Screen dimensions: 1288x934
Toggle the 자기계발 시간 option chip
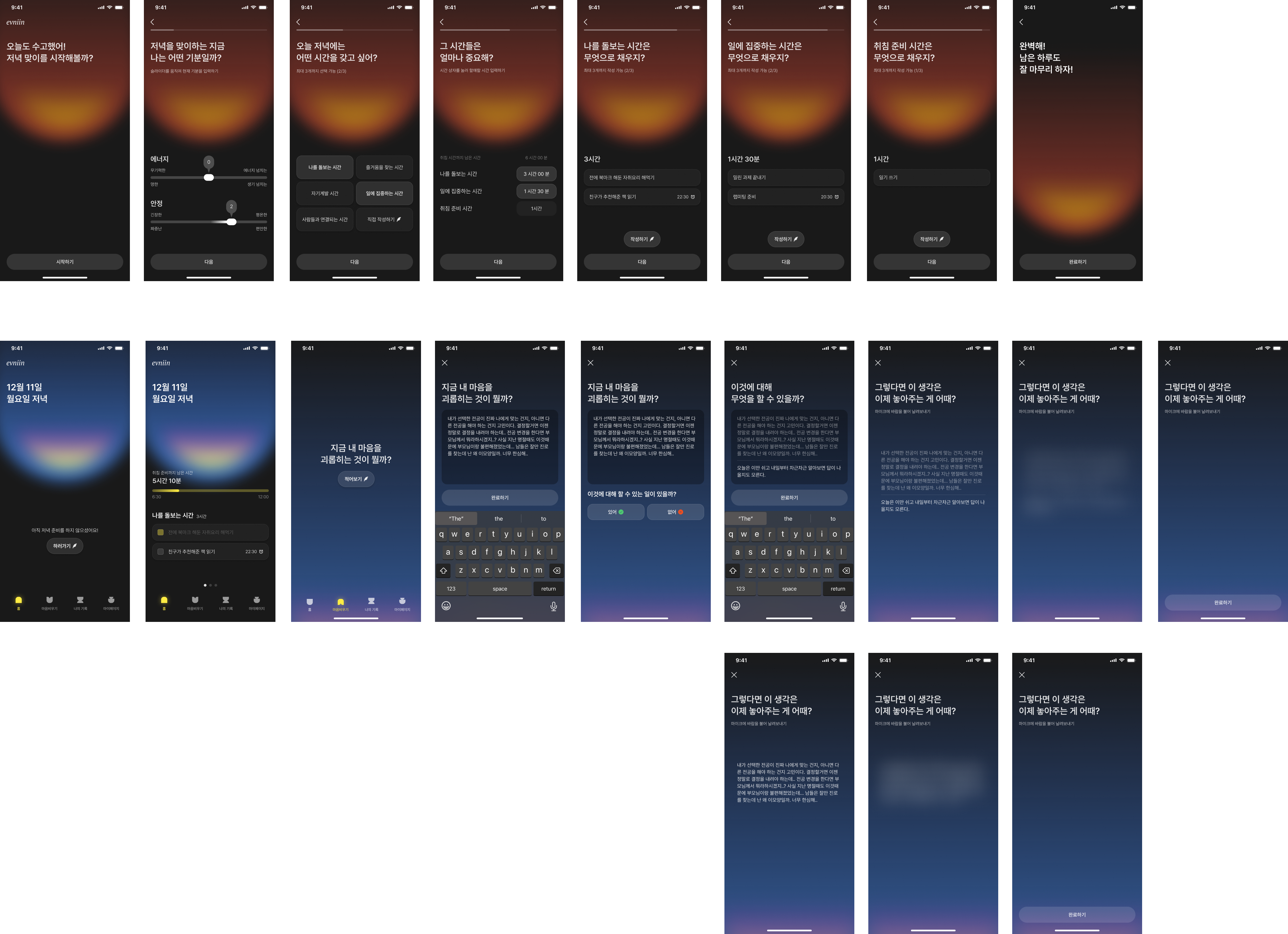click(x=325, y=194)
